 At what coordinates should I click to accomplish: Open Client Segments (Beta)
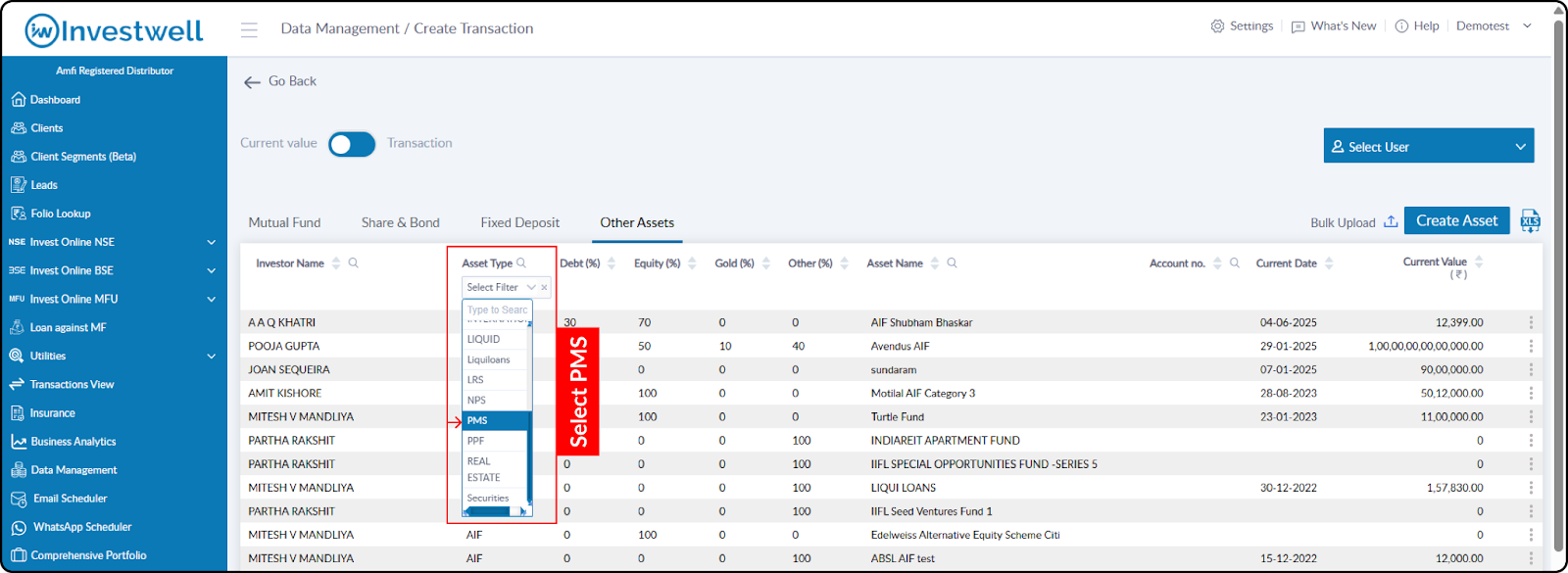(83, 157)
